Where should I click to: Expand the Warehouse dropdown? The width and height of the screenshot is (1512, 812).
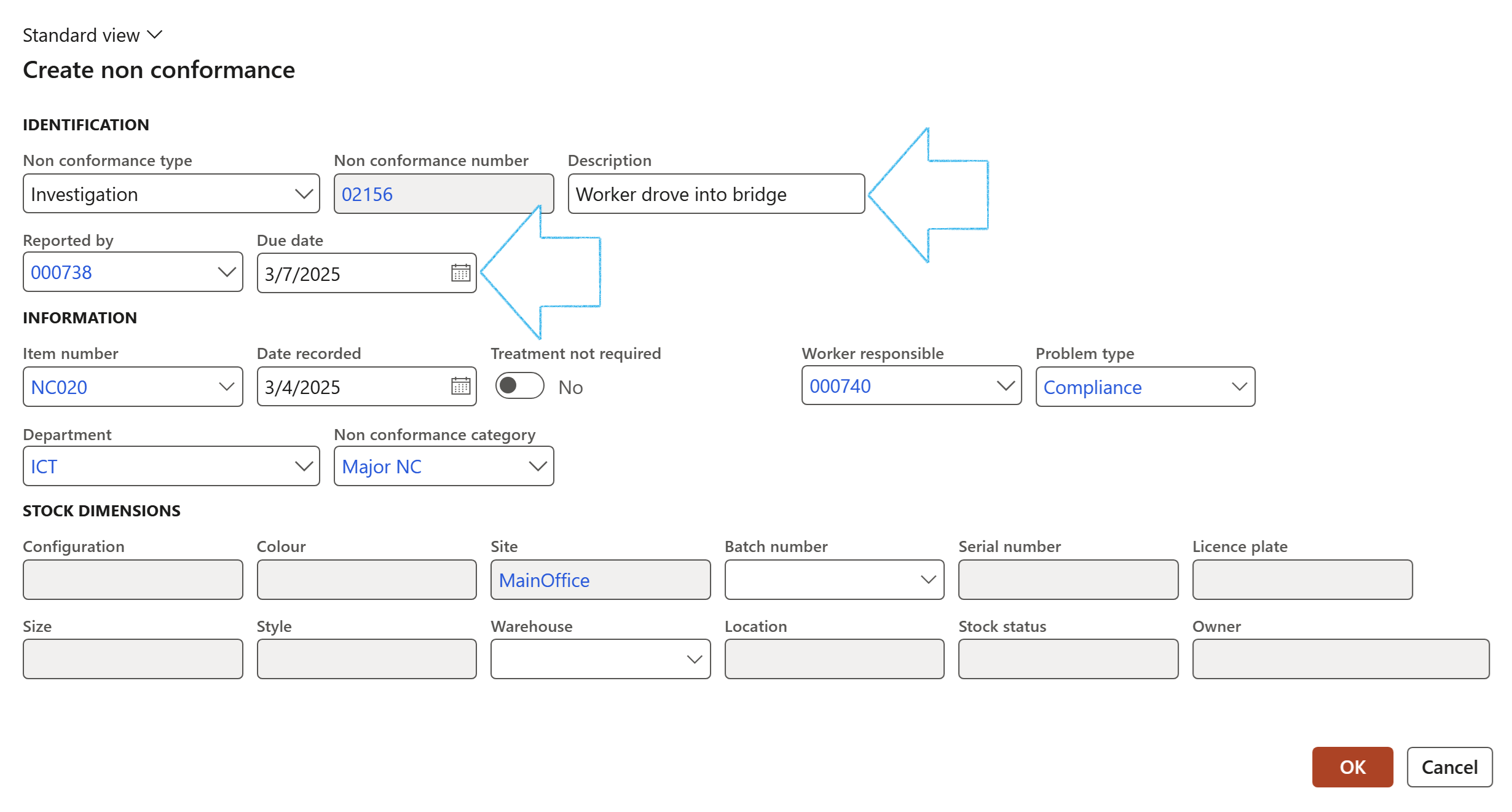pyautogui.click(x=694, y=659)
